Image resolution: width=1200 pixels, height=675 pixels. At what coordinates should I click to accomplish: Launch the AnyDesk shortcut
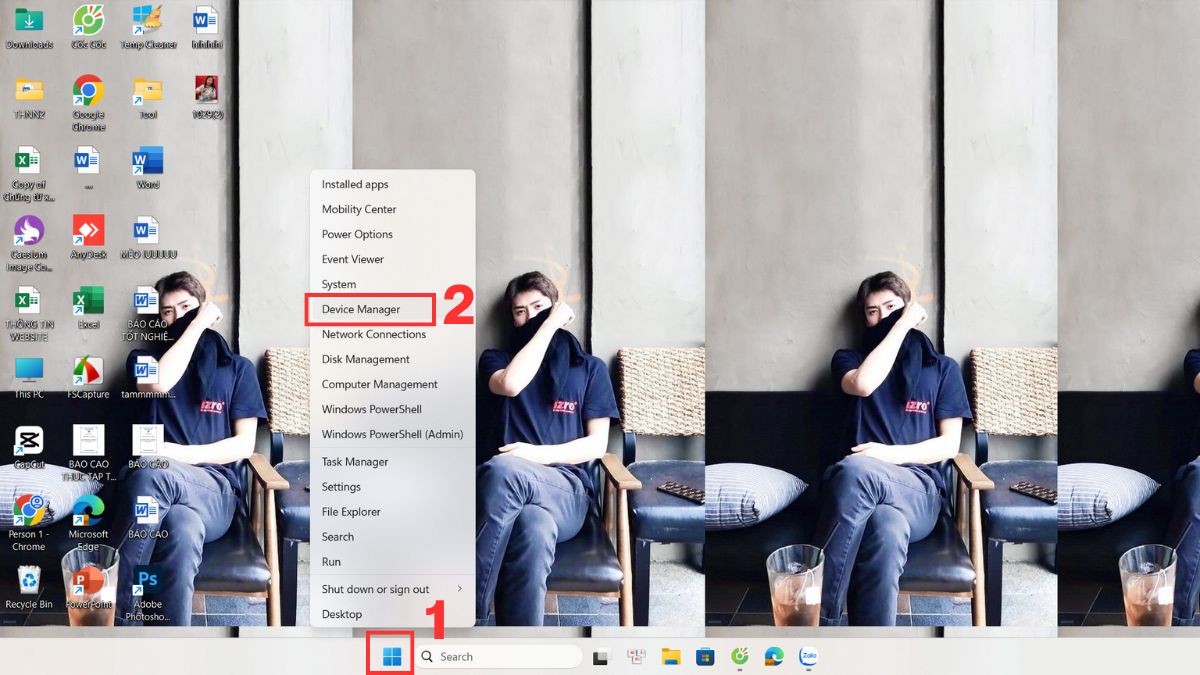click(88, 238)
